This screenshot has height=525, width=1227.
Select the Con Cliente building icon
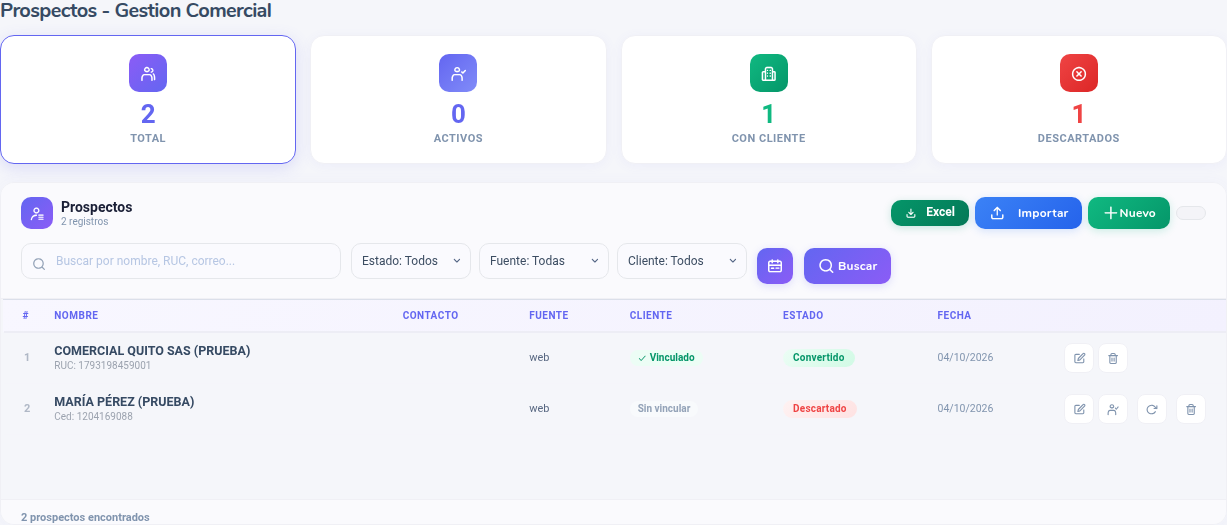[x=769, y=73]
